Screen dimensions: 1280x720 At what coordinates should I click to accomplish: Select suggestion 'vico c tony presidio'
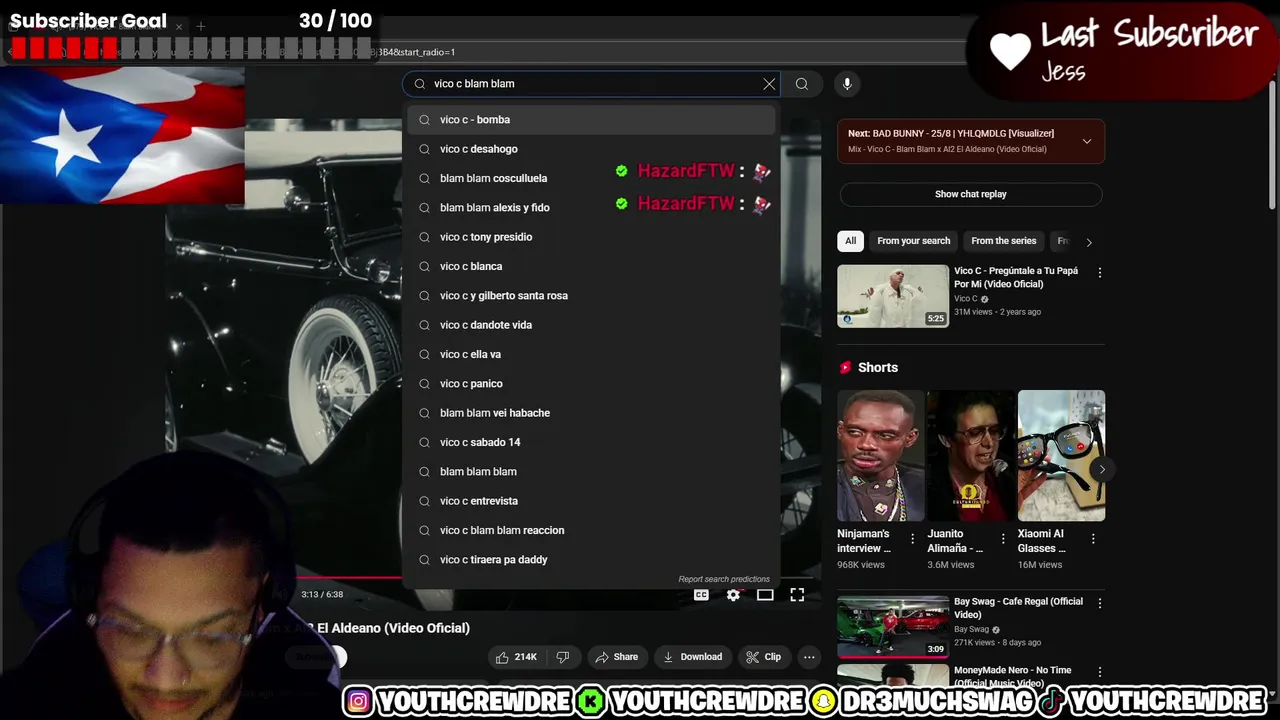pyautogui.click(x=591, y=237)
